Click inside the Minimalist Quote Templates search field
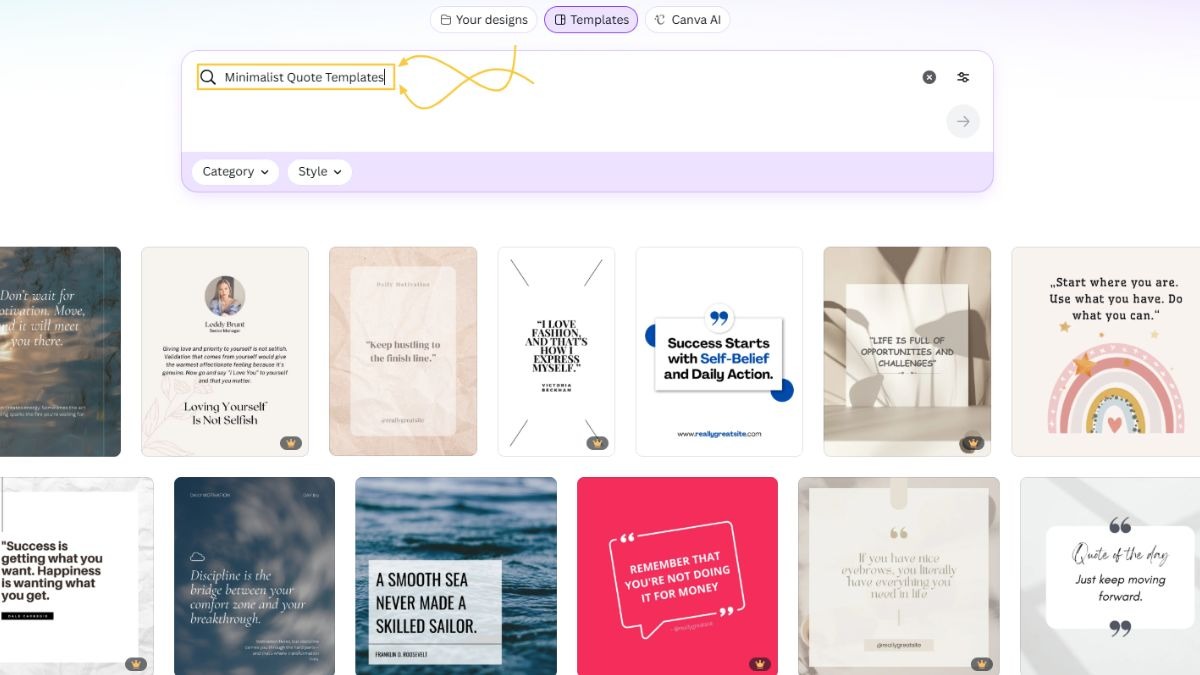This screenshot has width=1200, height=675. pyautogui.click(x=300, y=77)
